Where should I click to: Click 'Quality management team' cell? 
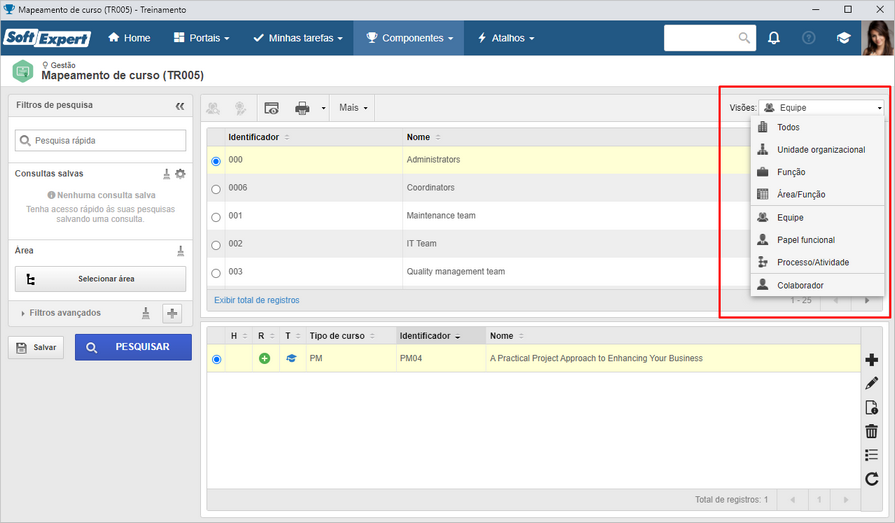(x=455, y=272)
